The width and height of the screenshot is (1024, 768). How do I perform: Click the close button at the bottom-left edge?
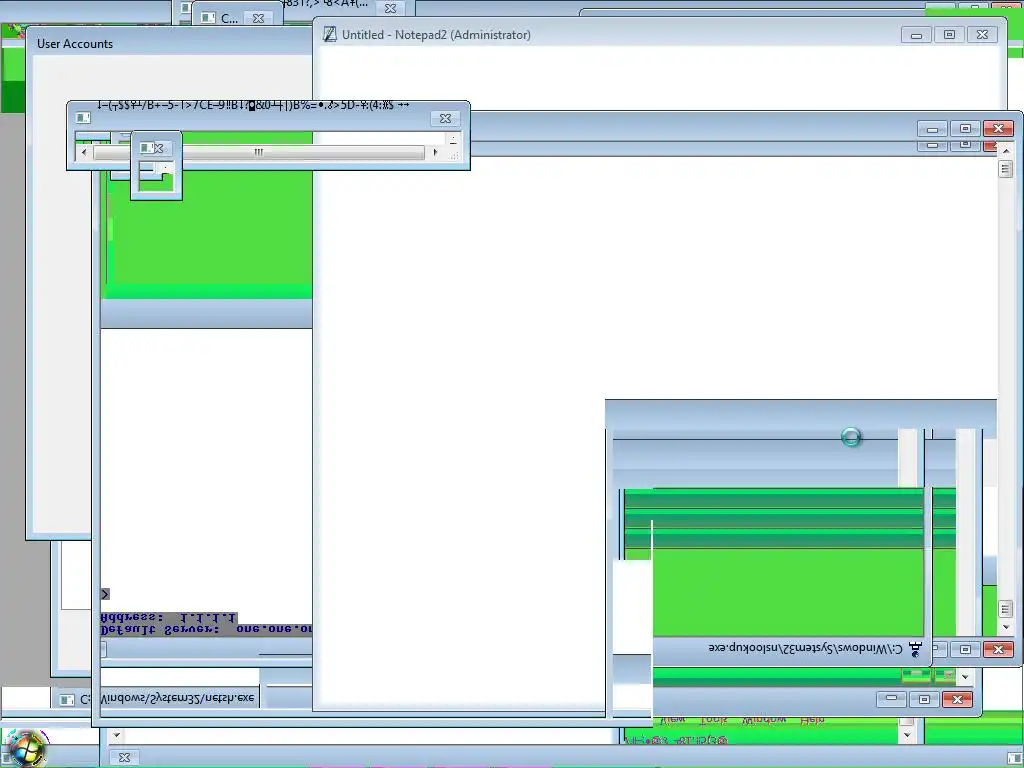coord(124,757)
